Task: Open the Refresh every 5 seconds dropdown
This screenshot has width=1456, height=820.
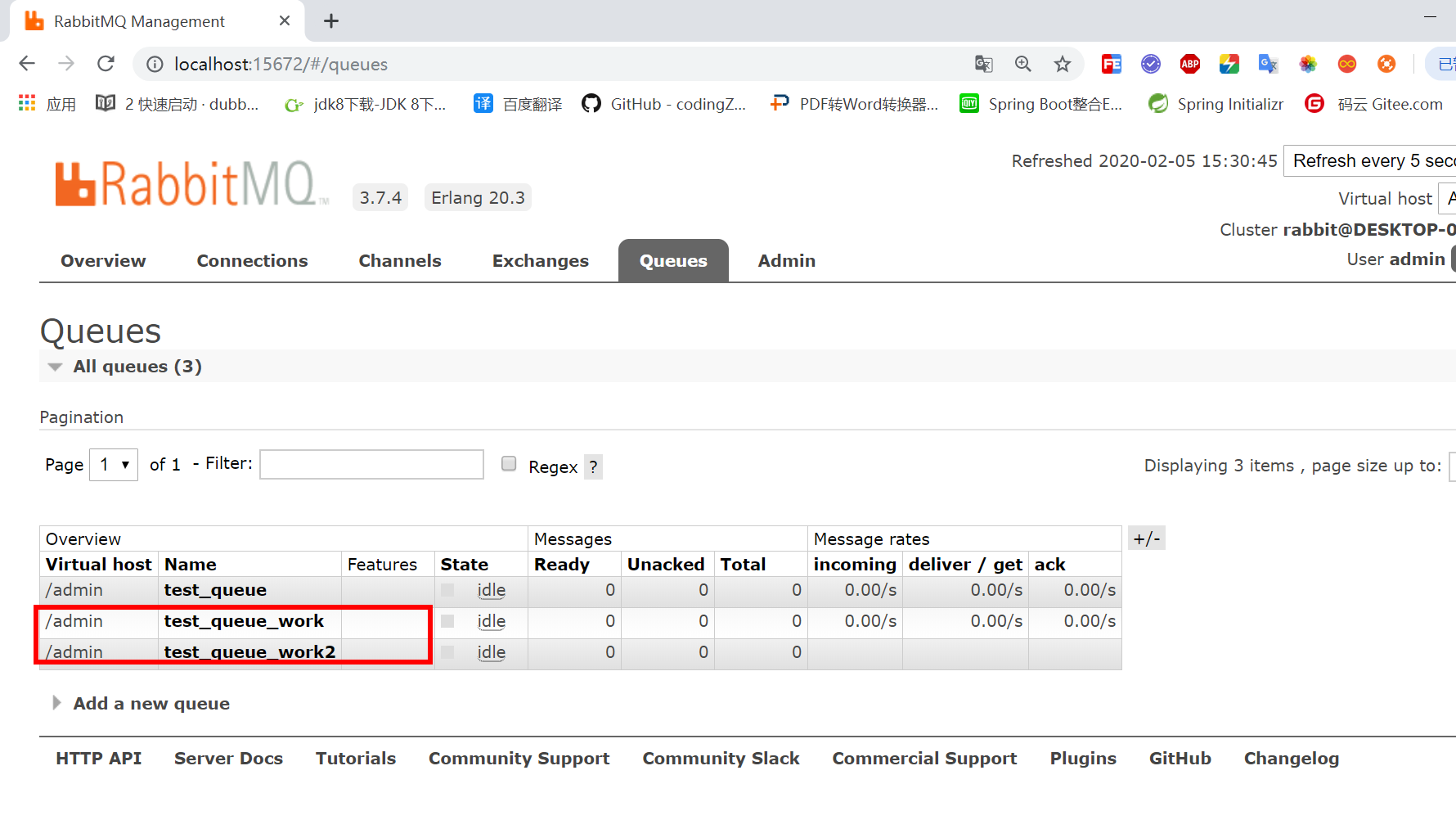Action: 1370,160
